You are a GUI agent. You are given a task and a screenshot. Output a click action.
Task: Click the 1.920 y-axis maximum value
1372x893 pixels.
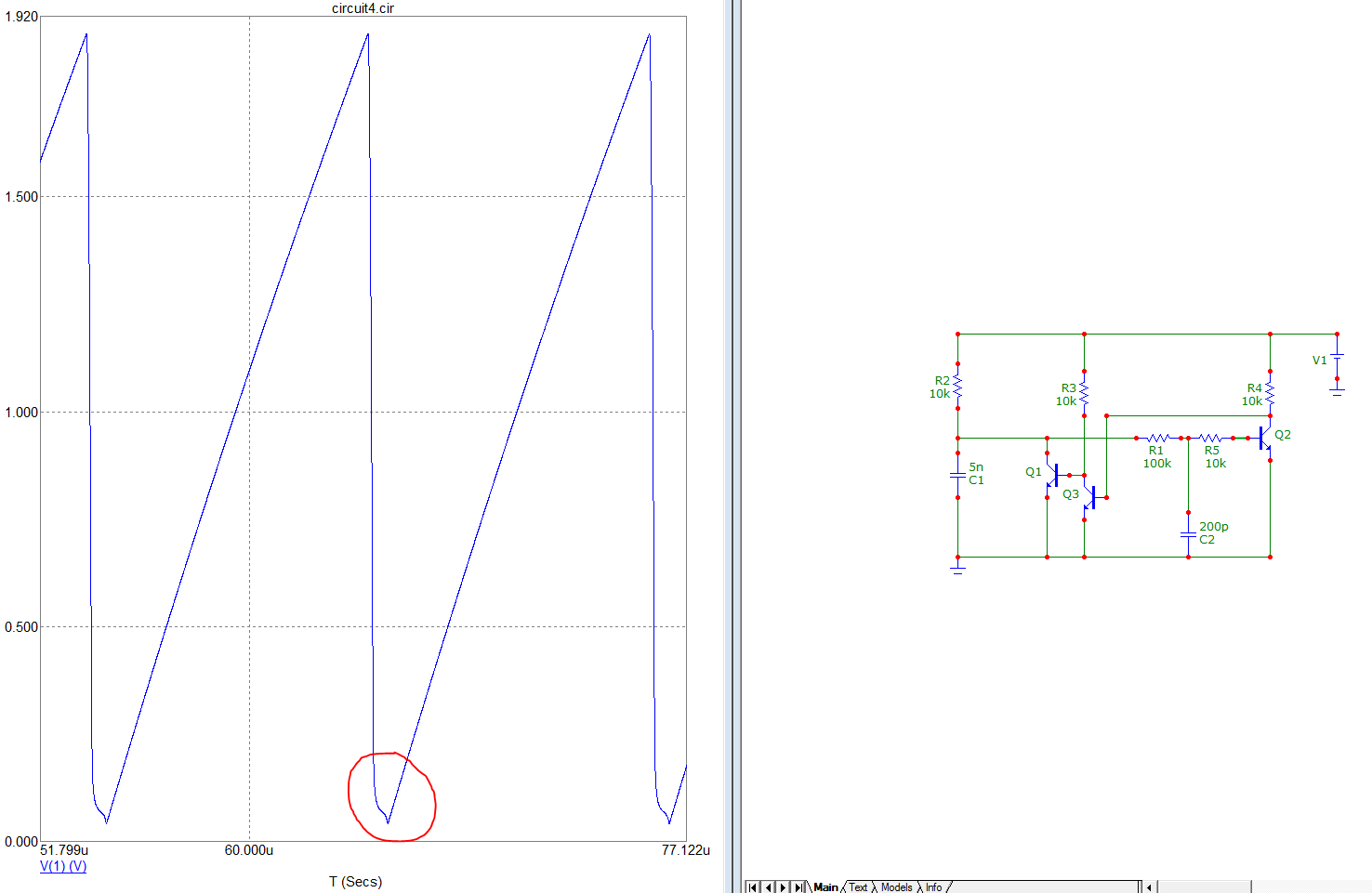tap(21, 17)
